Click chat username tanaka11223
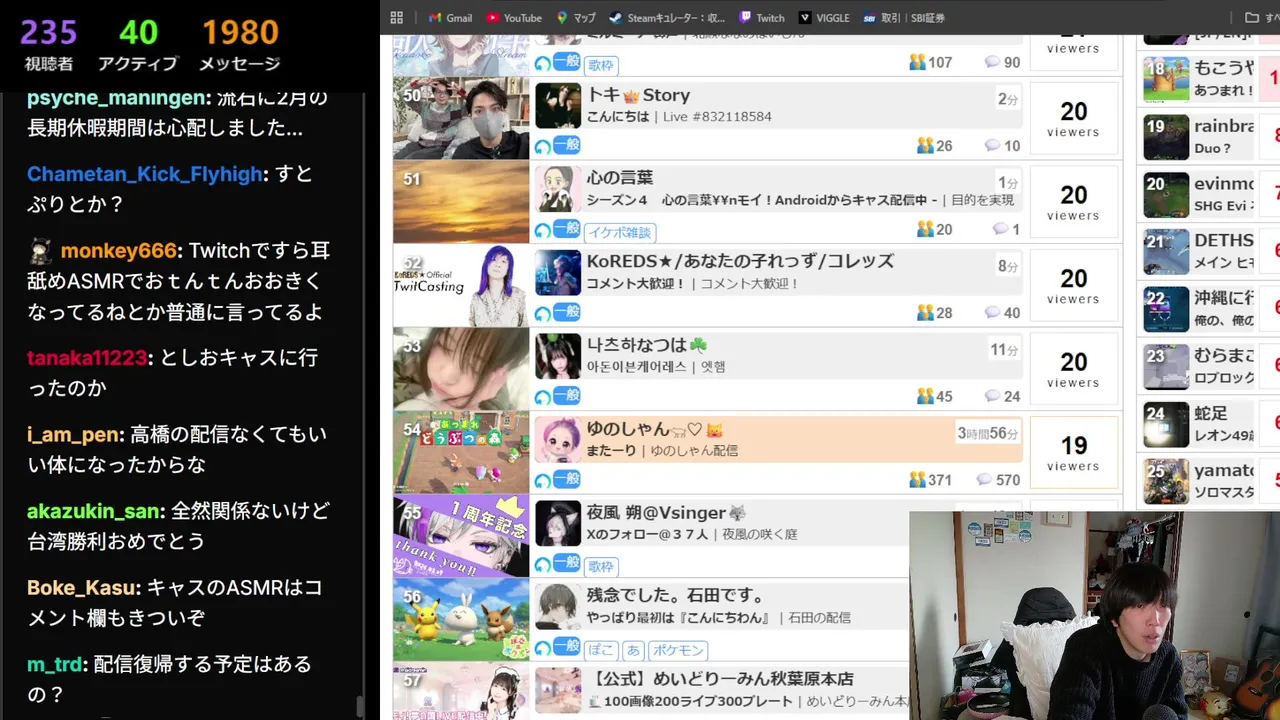The width and height of the screenshot is (1280, 720). click(87, 357)
